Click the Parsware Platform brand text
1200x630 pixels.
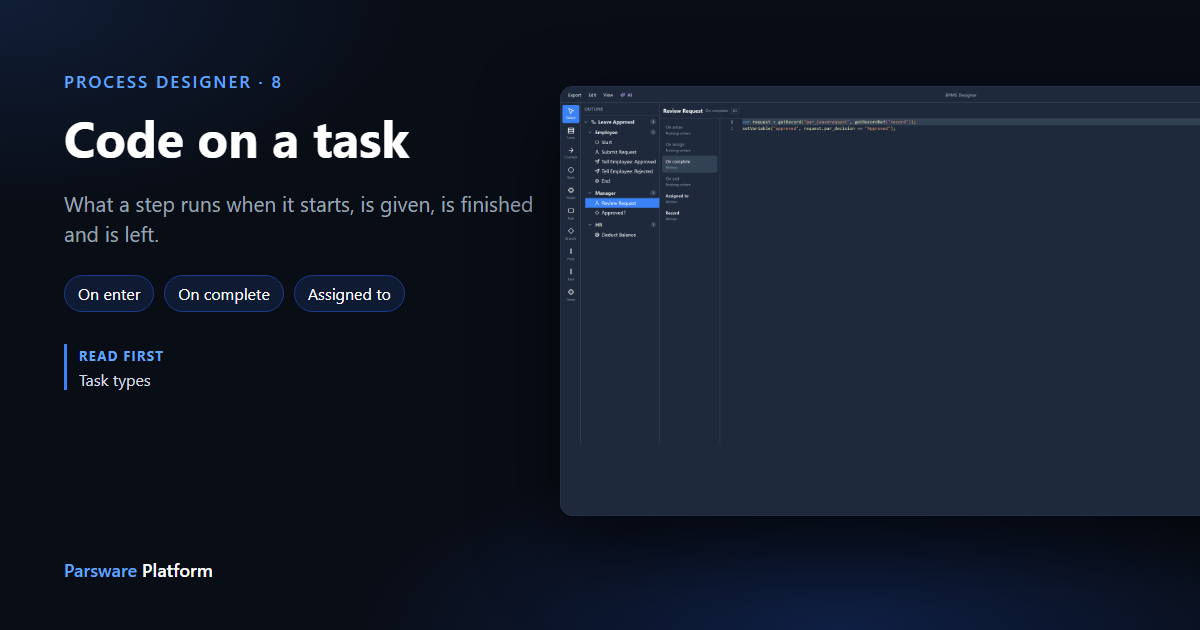tap(138, 571)
